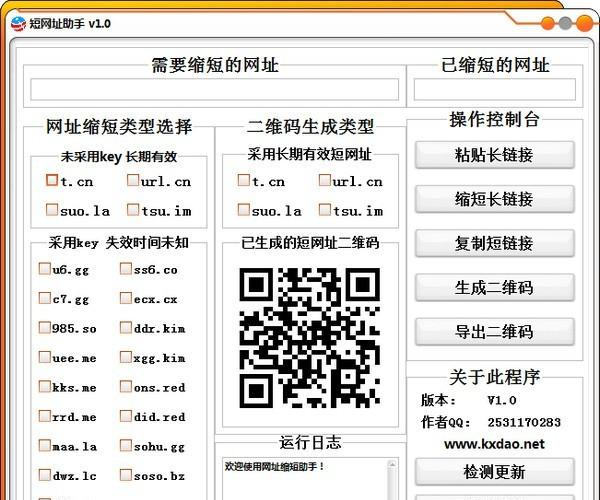
Task: Select the ecx.cx checkbox
Action: click(126, 298)
